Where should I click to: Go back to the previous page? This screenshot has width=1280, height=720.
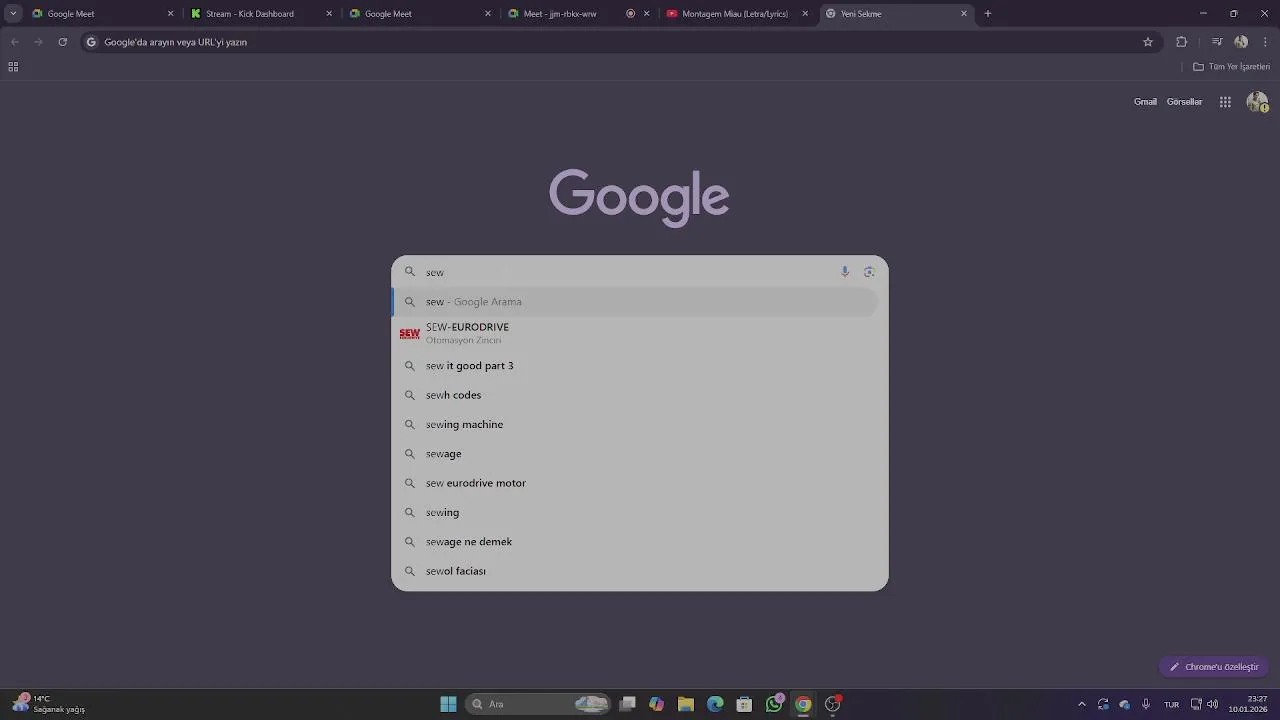[x=14, y=42]
